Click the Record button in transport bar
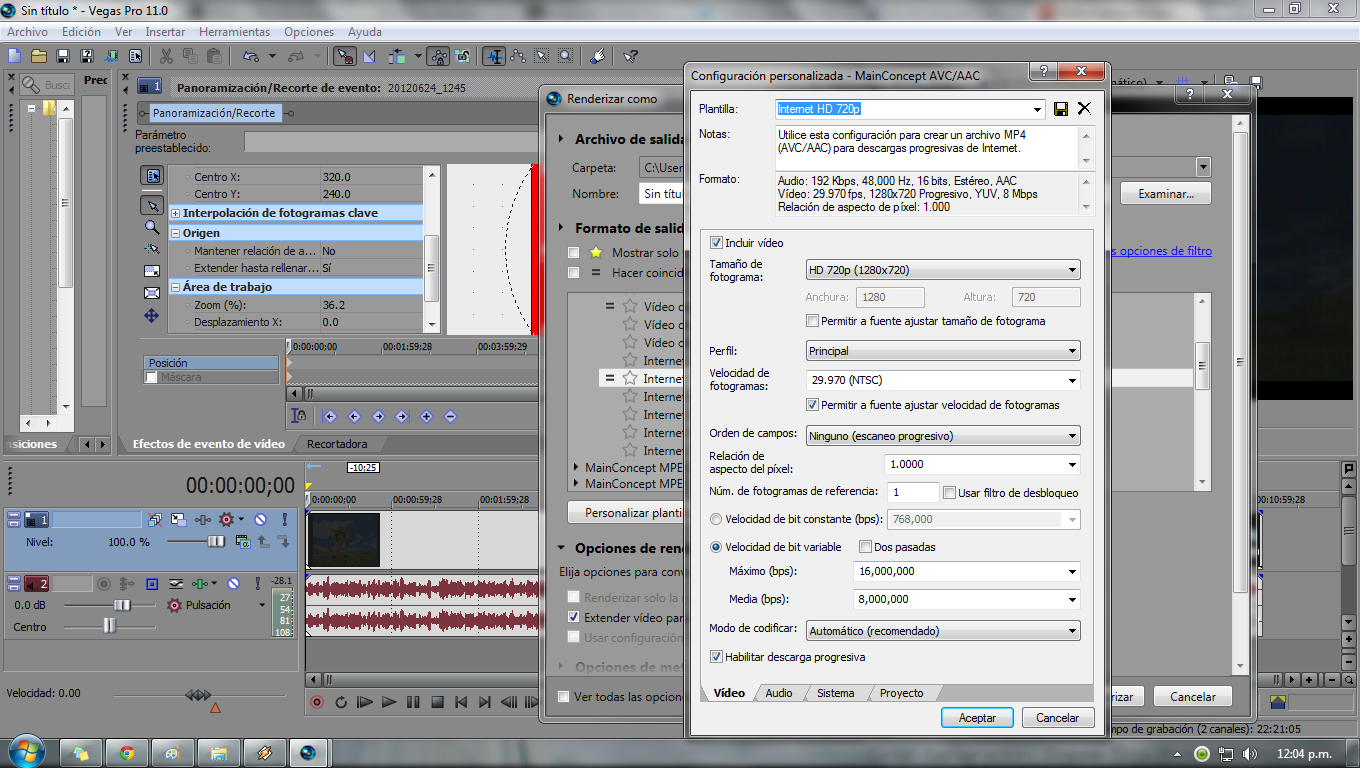 (317, 702)
